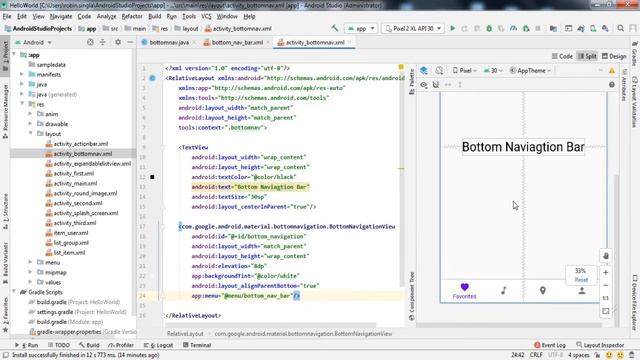Open the app run configuration dropdown
This screenshot has width=640, height=360.
(361, 29)
